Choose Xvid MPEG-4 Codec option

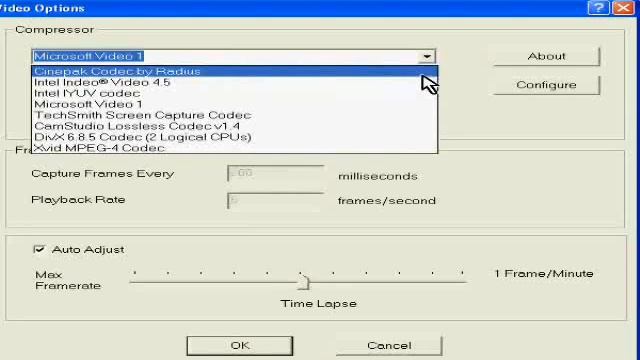click(x=234, y=148)
